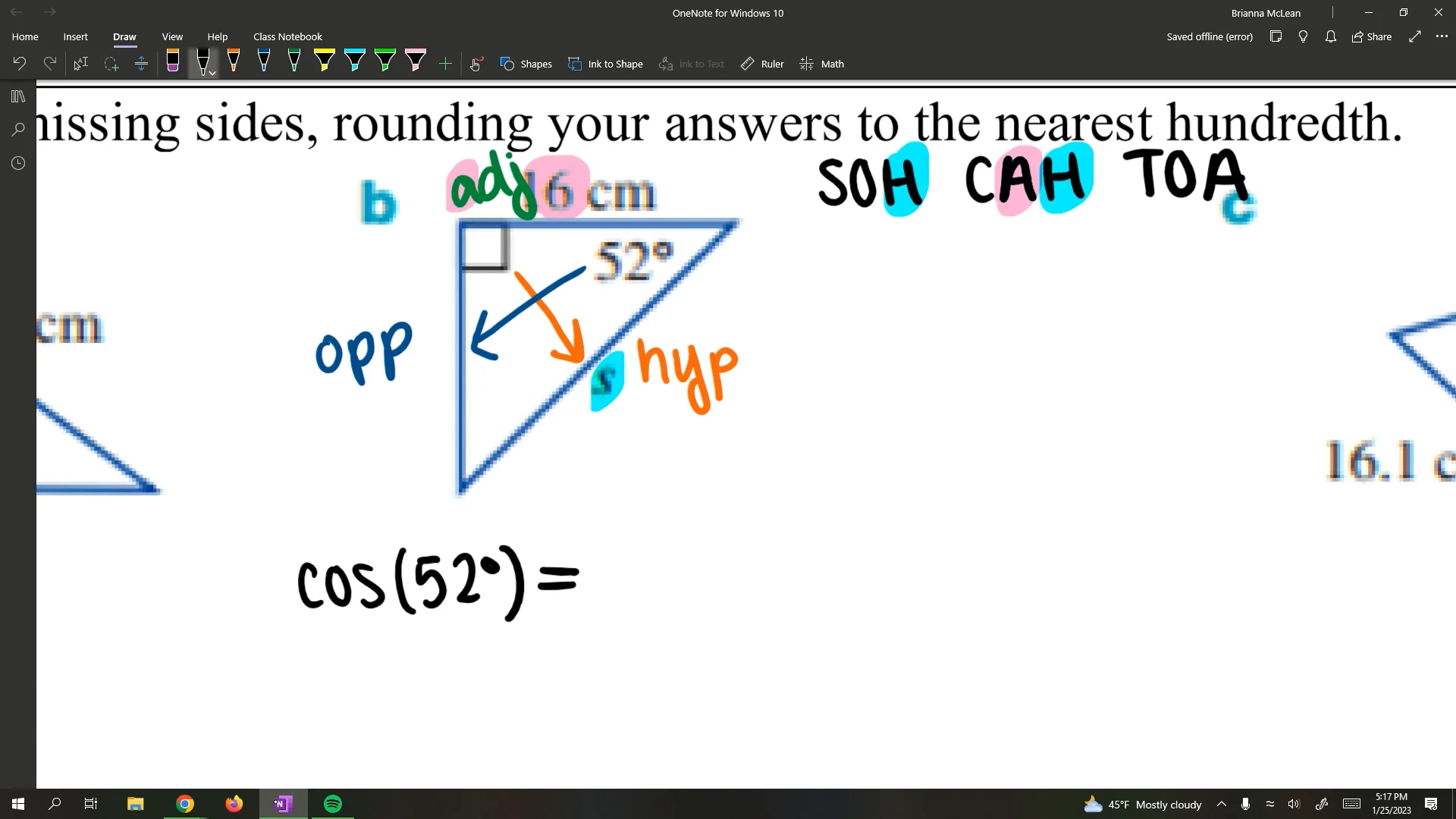Expand hidden system tray icons
This screenshot has height=819, width=1456.
[x=1221, y=804]
